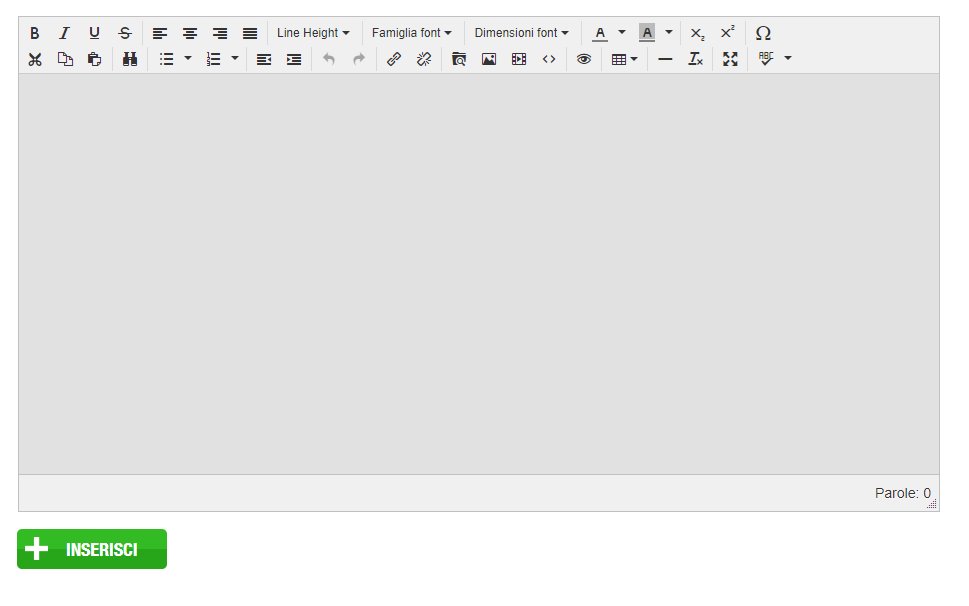
Task: Open the Dimensioni font dropdown
Action: click(522, 33)
